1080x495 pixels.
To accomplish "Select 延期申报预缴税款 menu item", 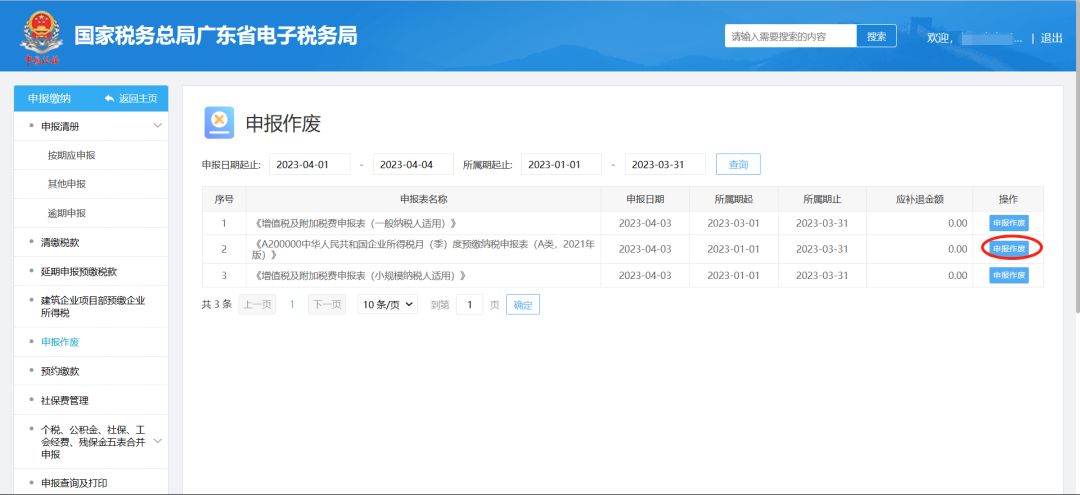I will point(79,271).
